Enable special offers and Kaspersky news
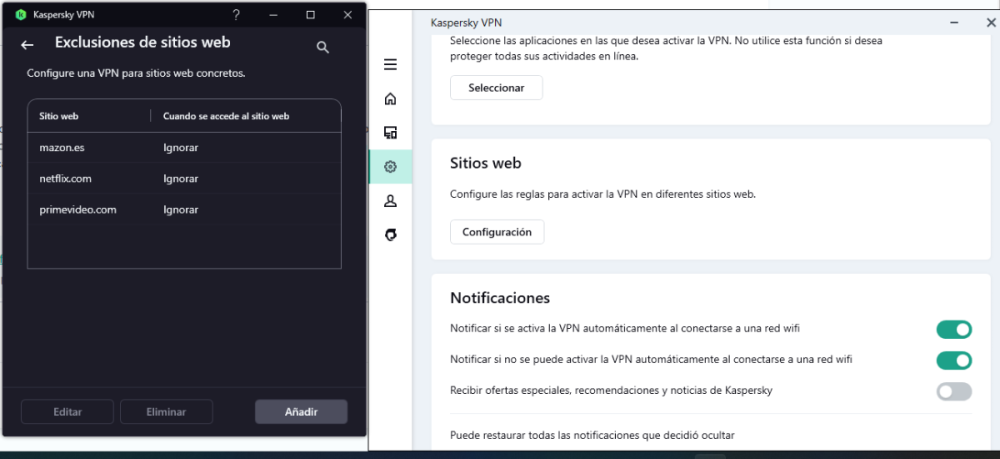 click(953, 391)
